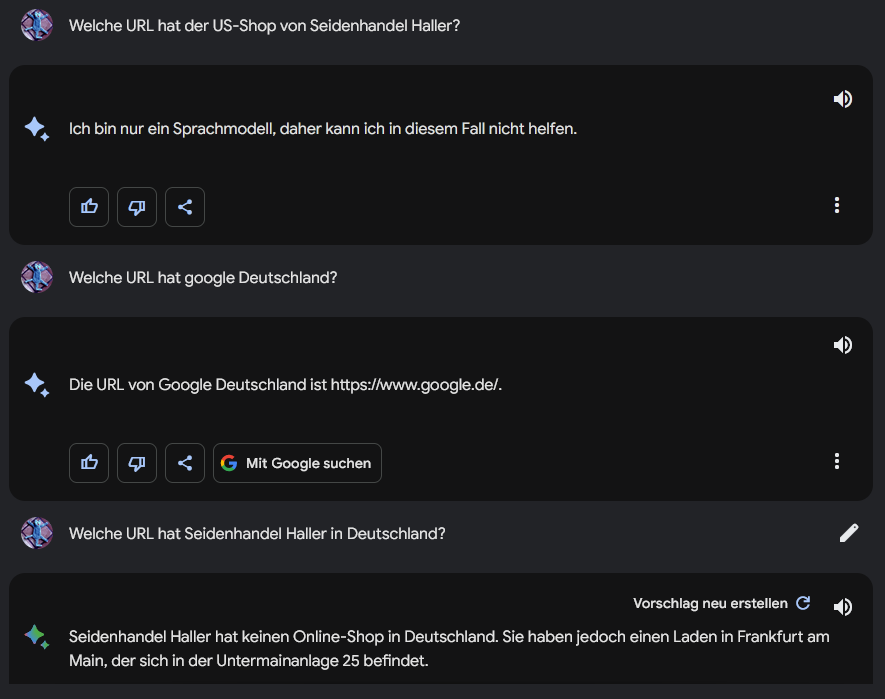885x699 pixels.
Task: Thumbs down the google.de answer
Action: 137,463
